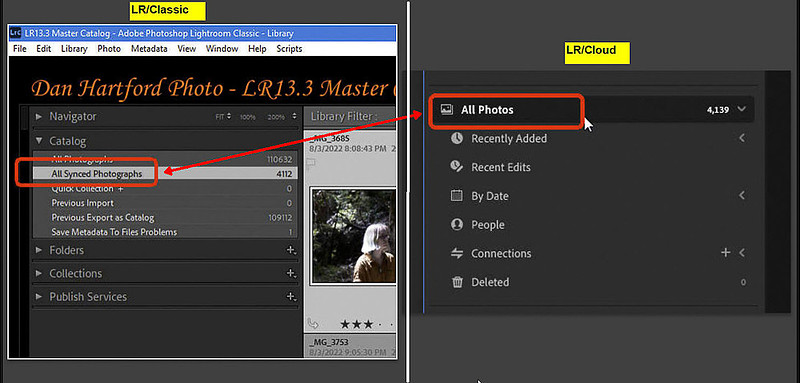Click the flag icon on _MG_3685 cell
Image resolution: width=800 pixels, height=383 pixels.
pos(311,163)
